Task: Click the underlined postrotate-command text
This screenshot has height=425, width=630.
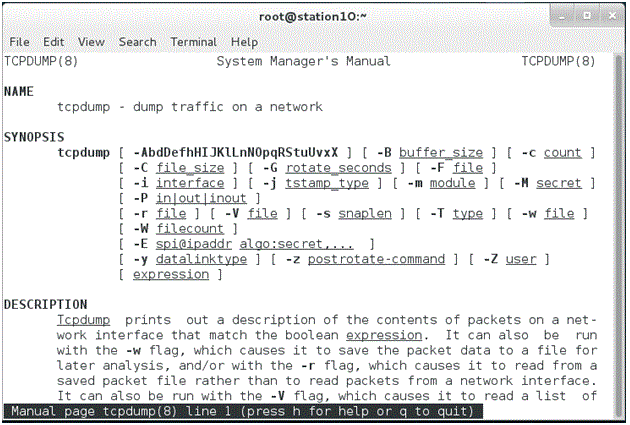Action: click(x=376, y=259)
